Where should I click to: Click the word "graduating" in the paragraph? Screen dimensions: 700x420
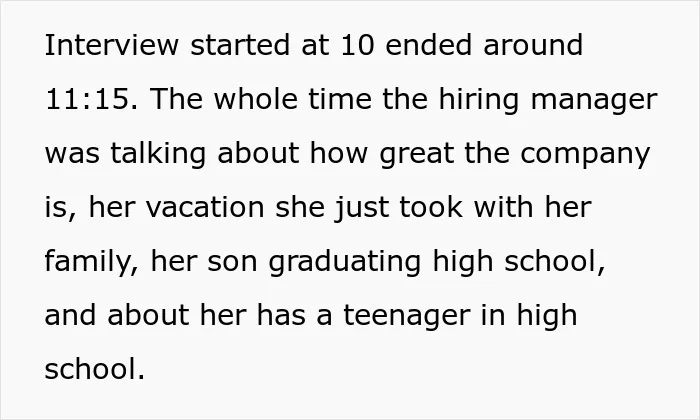pyautogui.click(x=345, y=262)
